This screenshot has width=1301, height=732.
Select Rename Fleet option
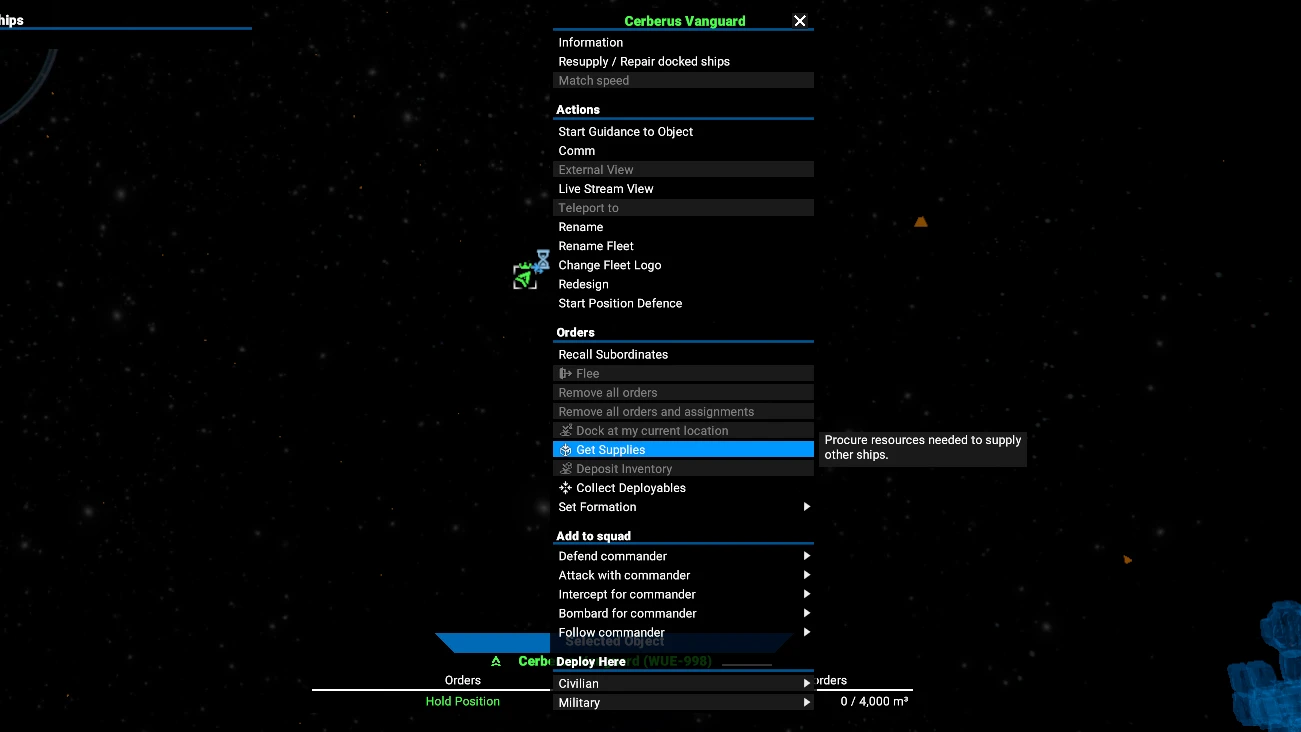[x=683, y=245]
